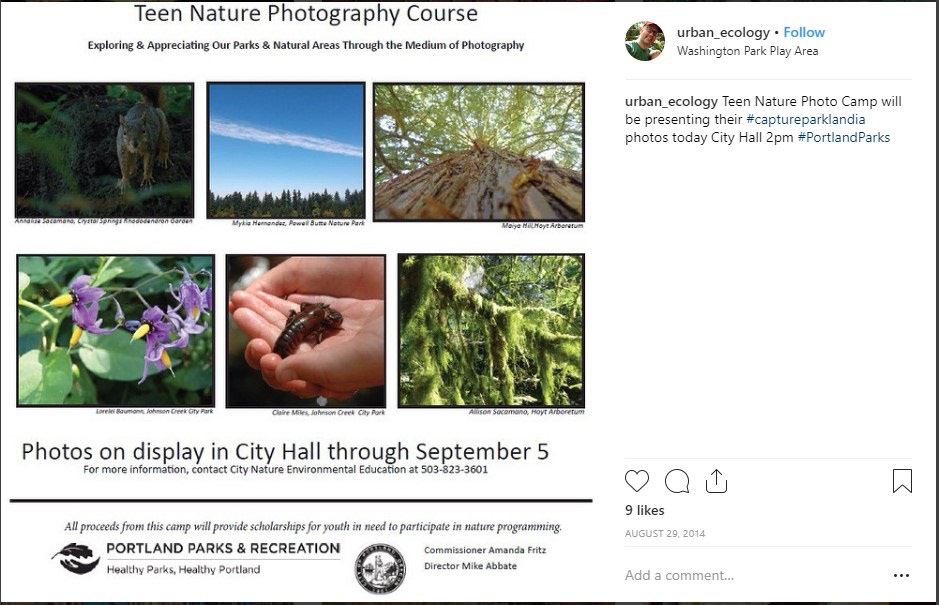Save post with bookmark icon
Image resolution: width=939 pixels, height=605 pixels.
902,481
